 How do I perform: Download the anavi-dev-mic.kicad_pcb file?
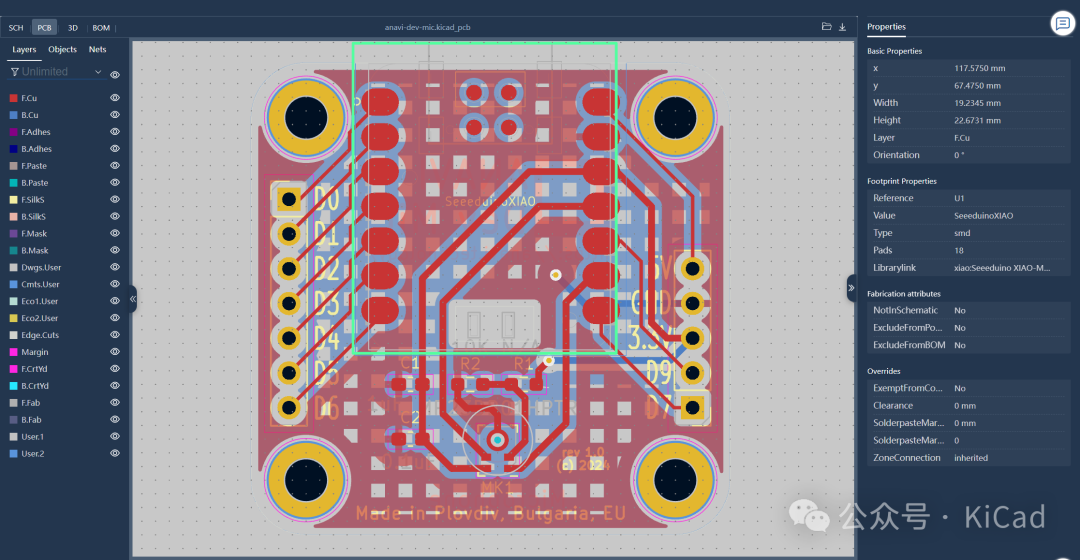842,27
